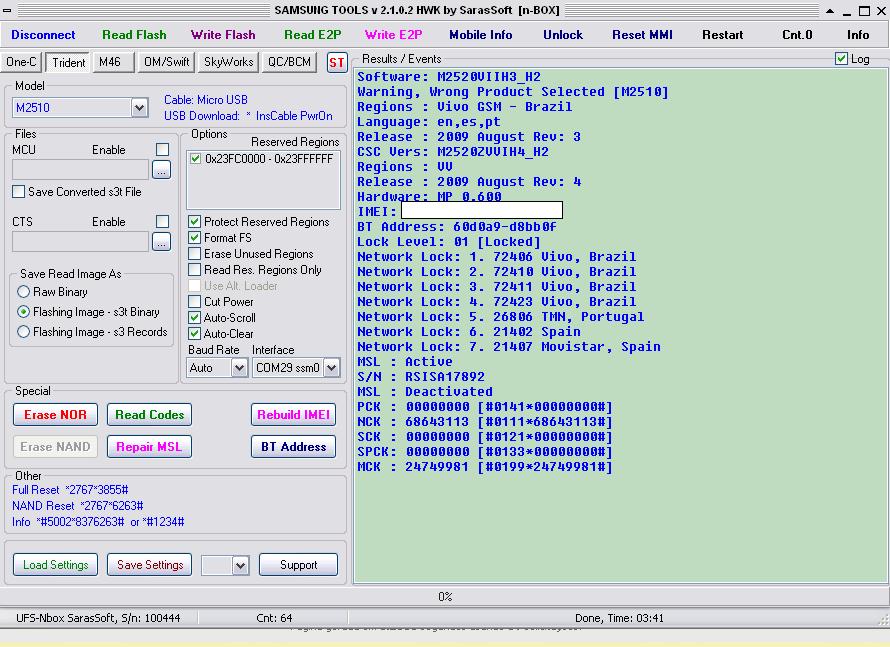890x647 pixels.
Task: Enable Cut Power checkbox
Action: click(x=195, y=301)
